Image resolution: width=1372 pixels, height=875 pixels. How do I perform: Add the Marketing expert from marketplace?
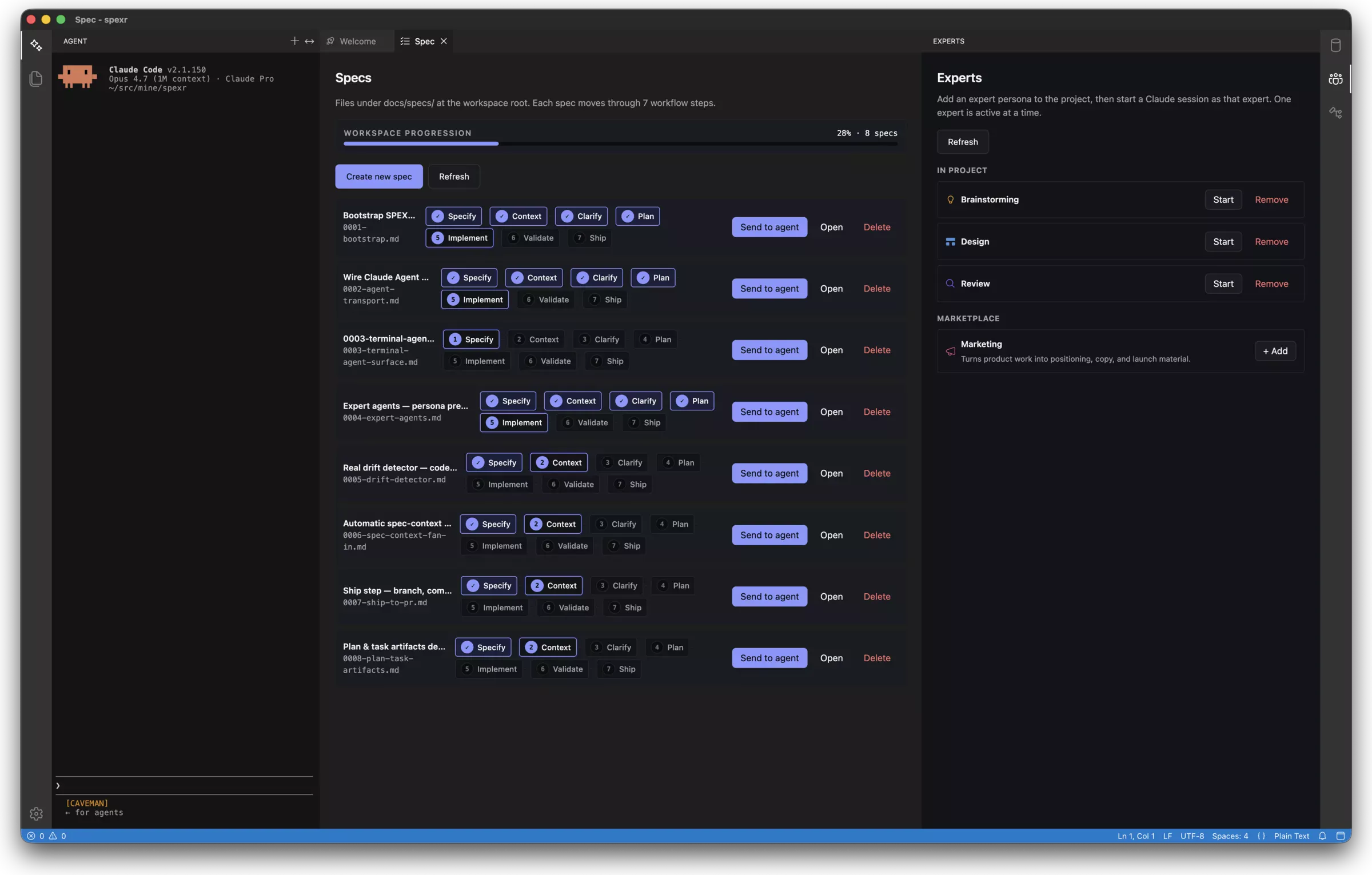pos(1275,351)
